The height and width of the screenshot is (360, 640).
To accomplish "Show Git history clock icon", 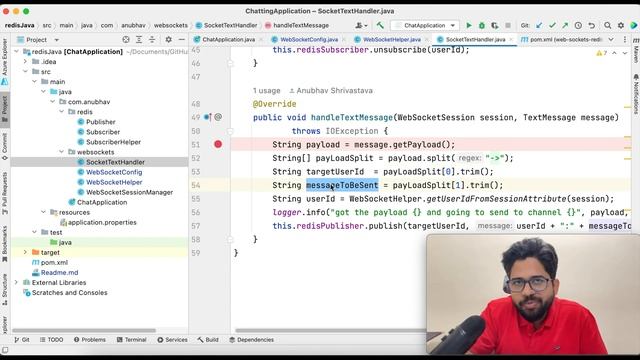I will (x=578, y=25).
